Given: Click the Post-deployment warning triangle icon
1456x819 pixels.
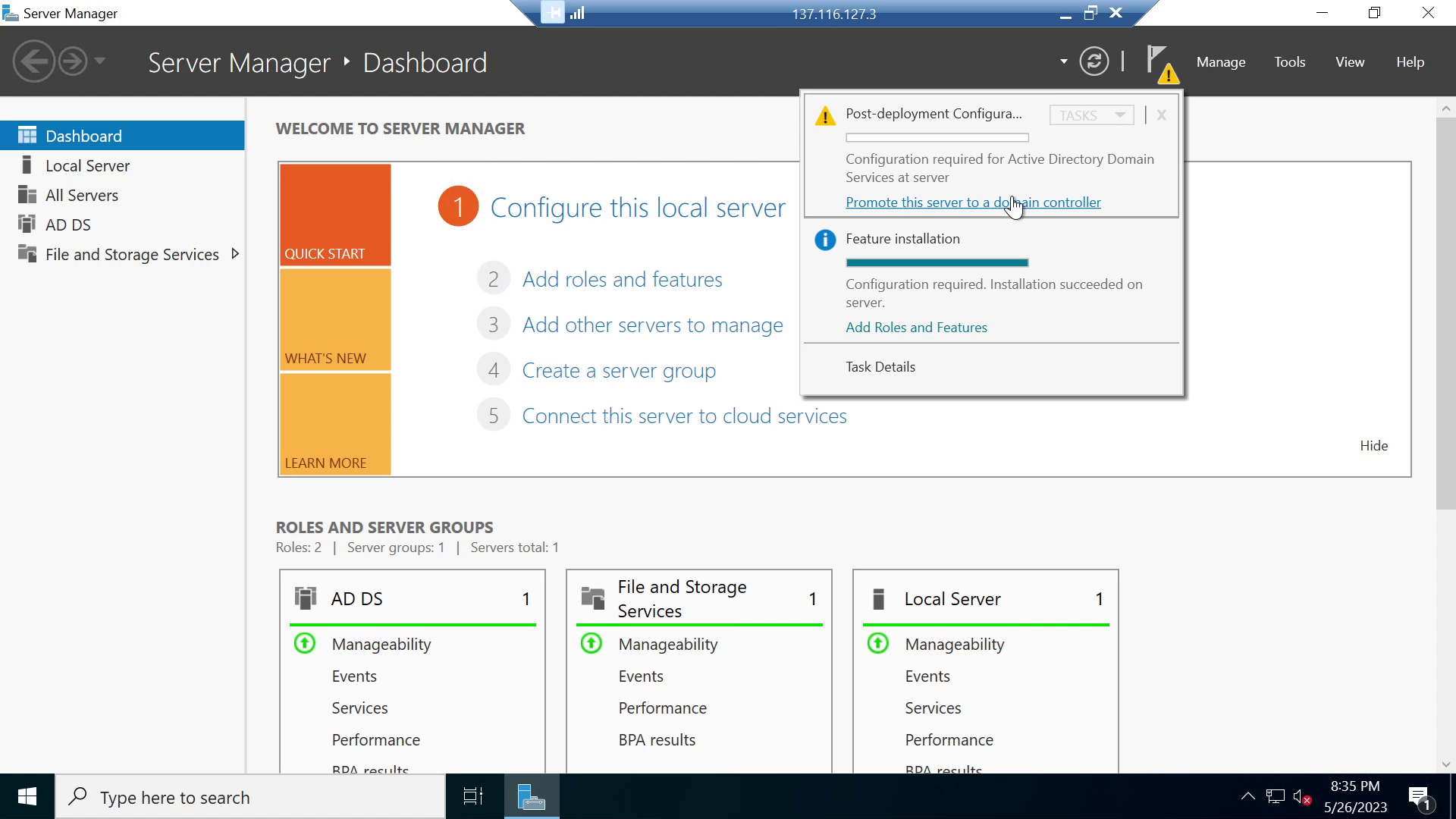Looking at the screenshot, I should (825, 116).
